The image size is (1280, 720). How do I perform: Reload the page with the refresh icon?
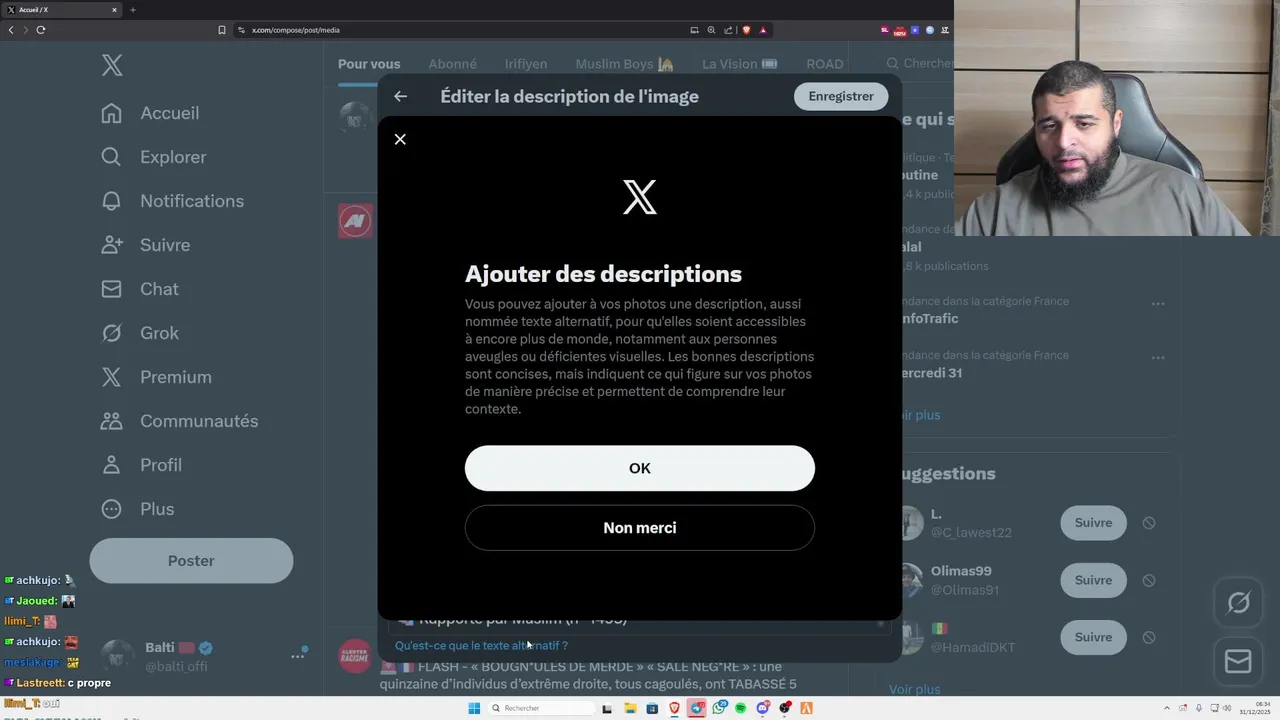tap(40, 30)
